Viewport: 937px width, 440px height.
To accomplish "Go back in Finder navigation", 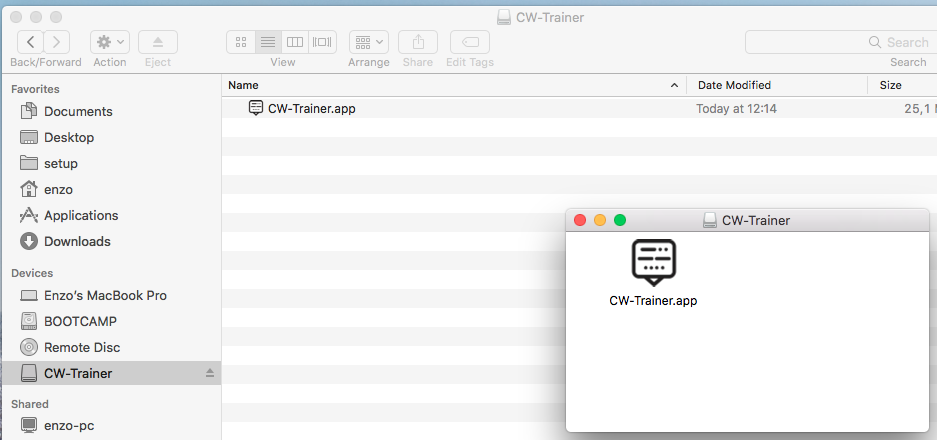I will pyautogui.click(x=30, y=42).
